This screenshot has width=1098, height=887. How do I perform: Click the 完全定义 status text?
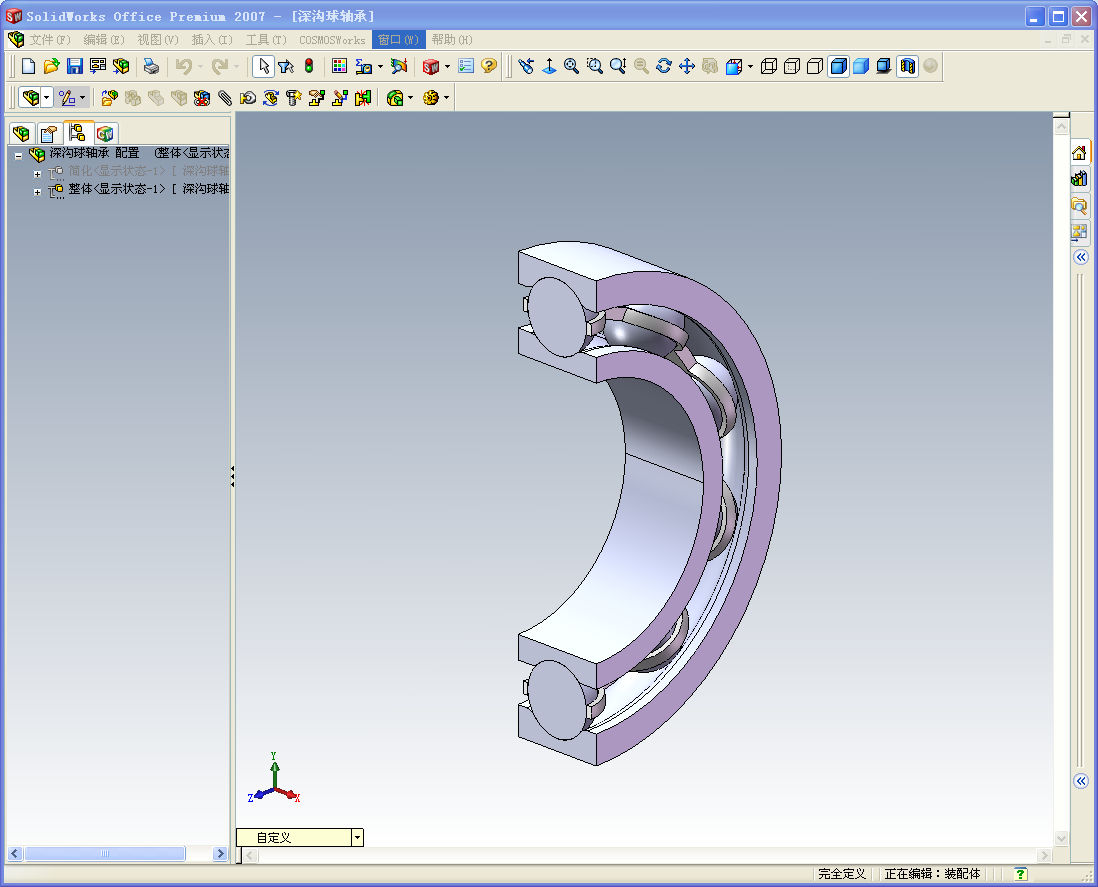[x=842, y=874]
